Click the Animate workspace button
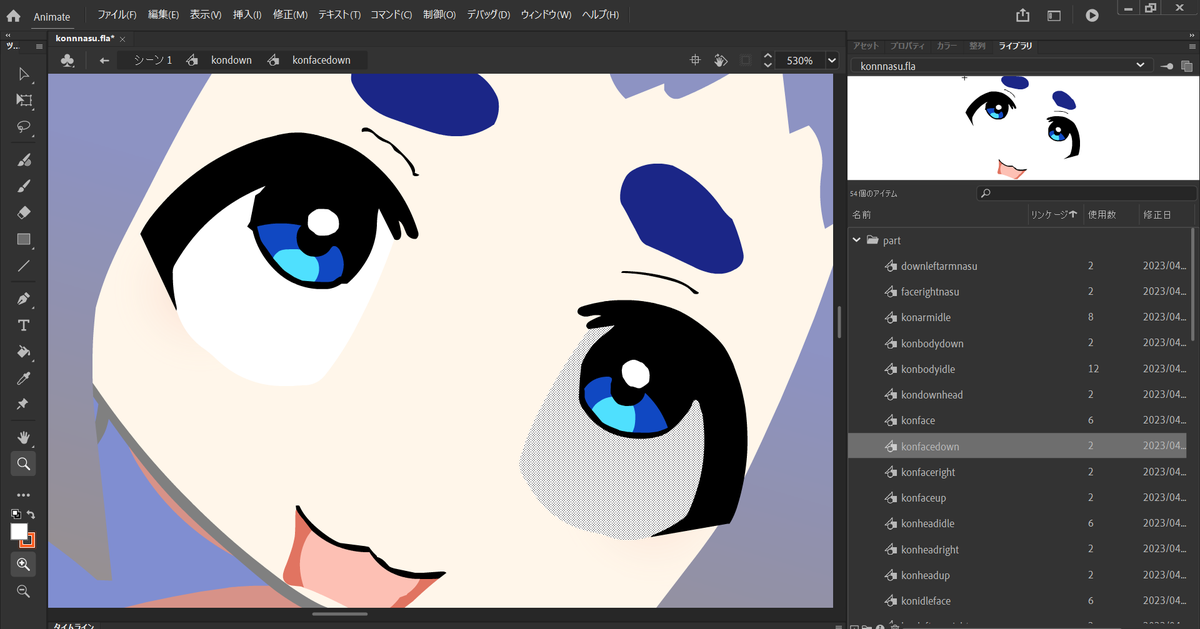 tap(52, 16)
